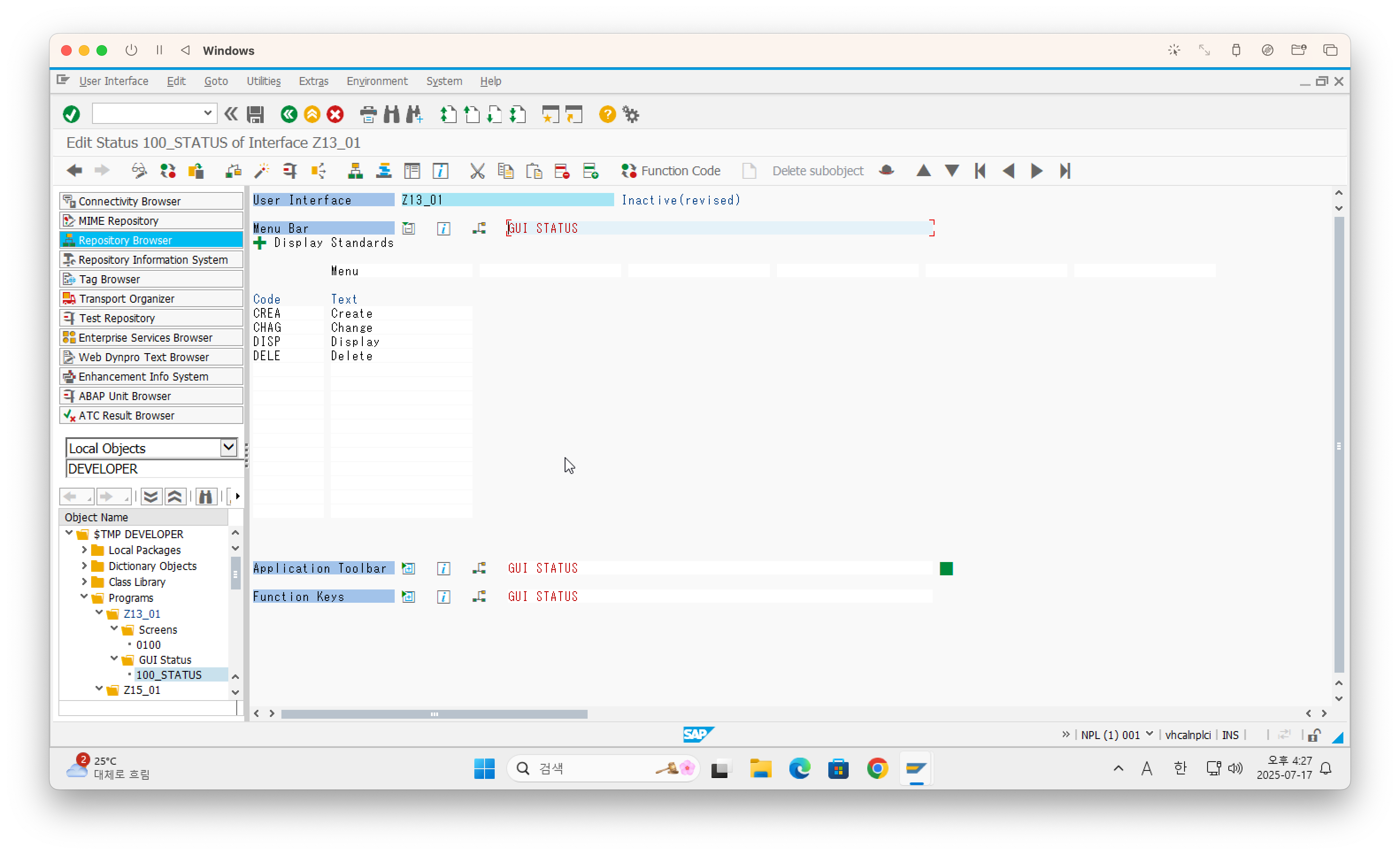Collapse the Programs folder
Screen dimensions: 1400x855
[x=84, y=597]
